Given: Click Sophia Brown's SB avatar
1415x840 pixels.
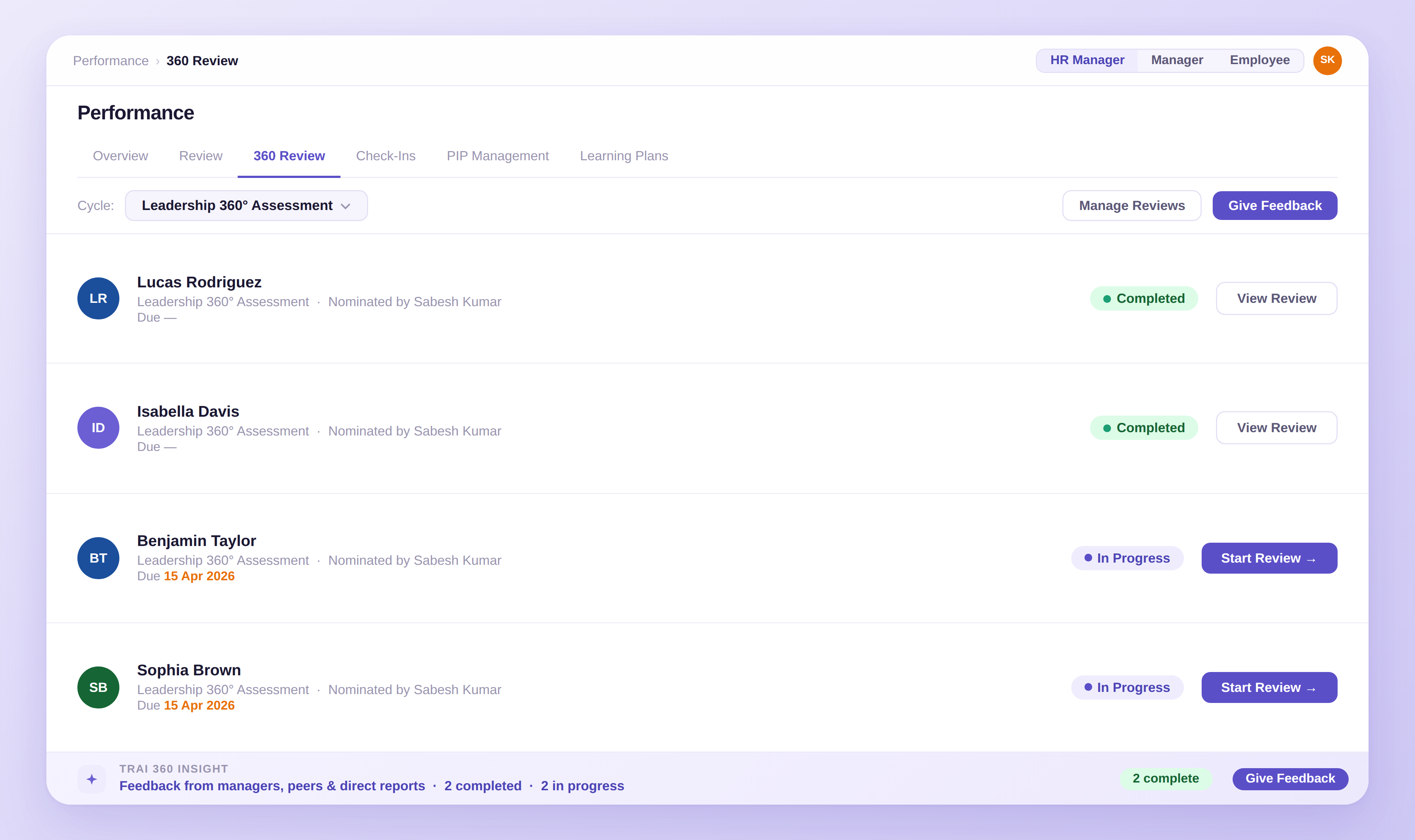Looking at the screenshot, I should 98,687.
